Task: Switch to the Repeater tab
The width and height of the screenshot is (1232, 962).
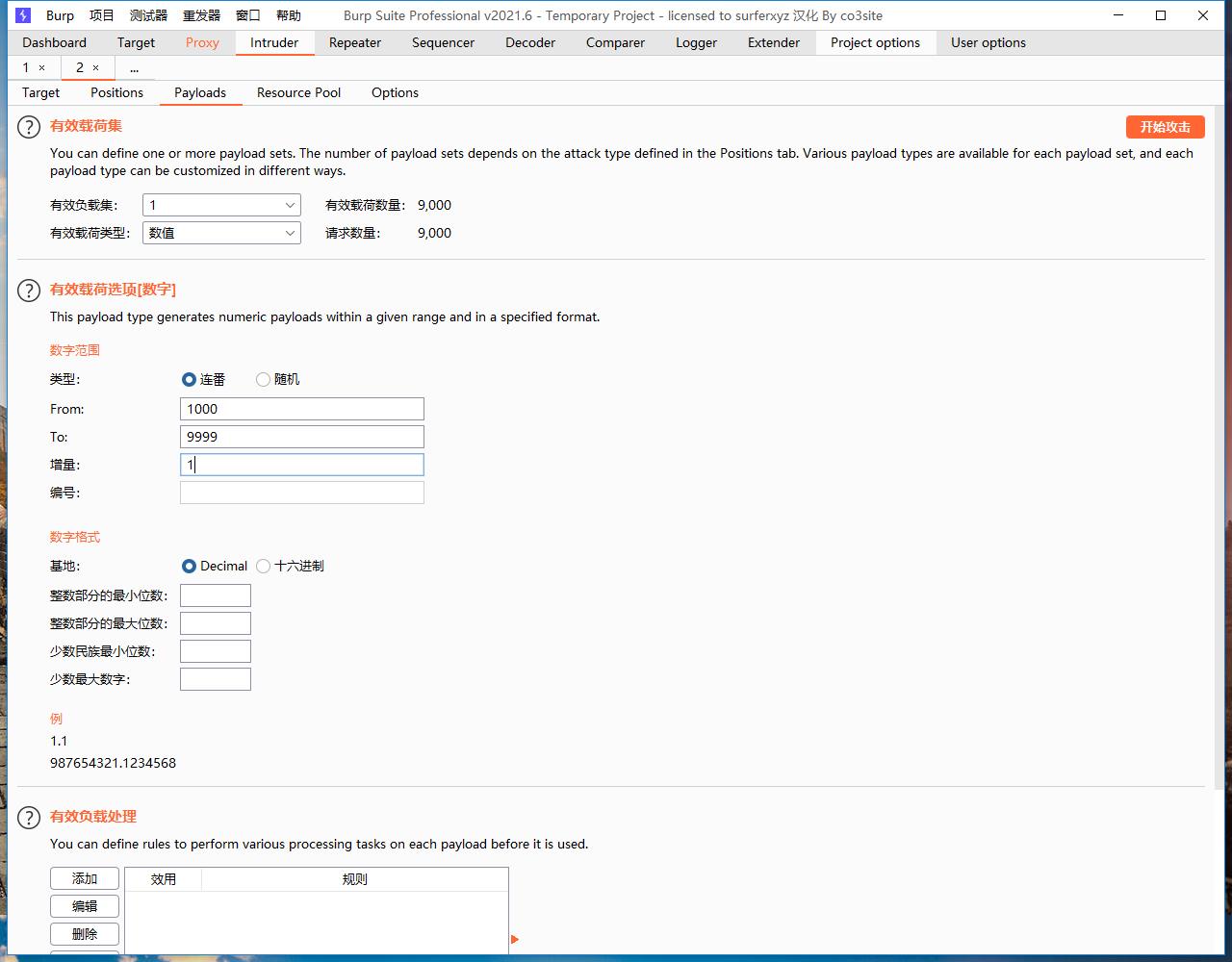Action: [355, 42]
